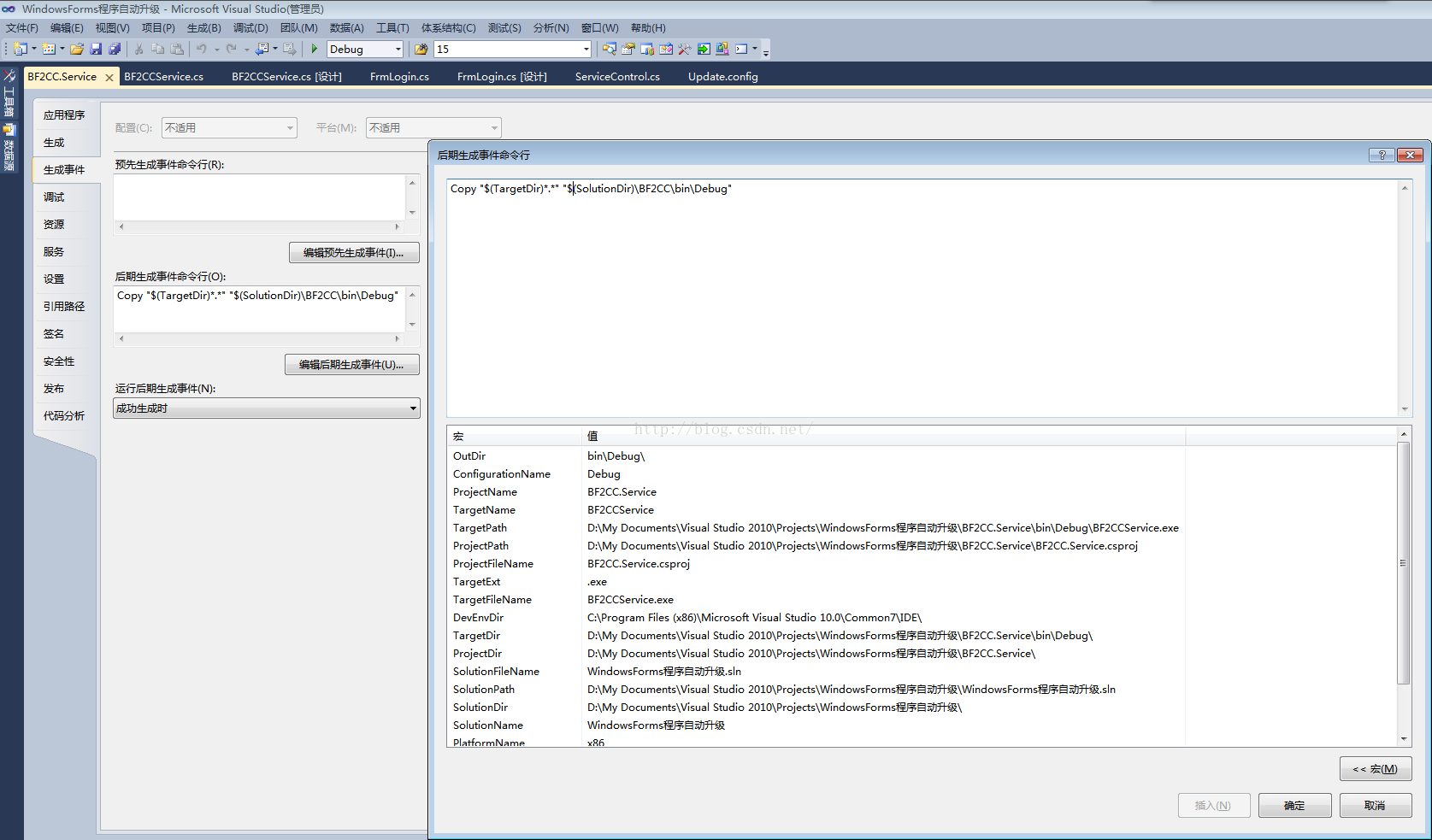Open the 调试(D) menu
Screen dimensions: 1432x840
pos(250,27)
